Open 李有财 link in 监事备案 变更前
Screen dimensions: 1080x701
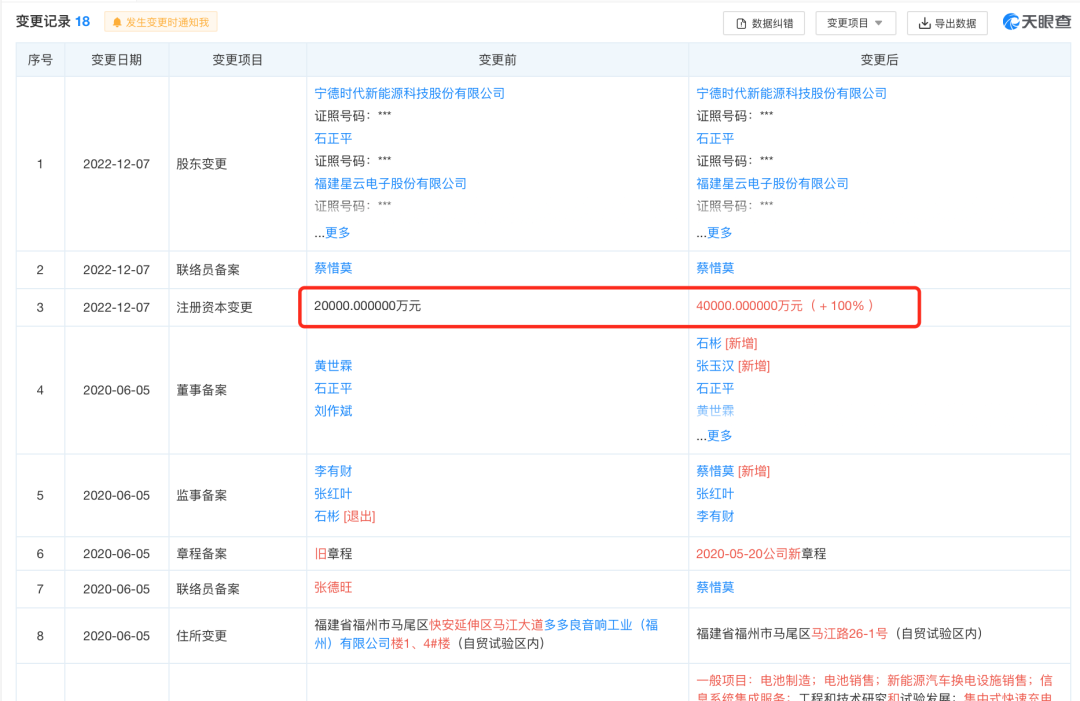point(333,471)
